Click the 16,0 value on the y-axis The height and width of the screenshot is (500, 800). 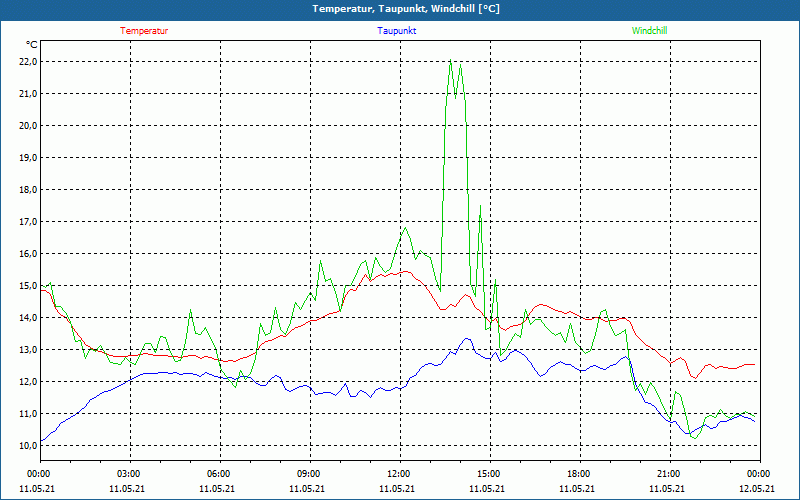[x=28, y=254]
